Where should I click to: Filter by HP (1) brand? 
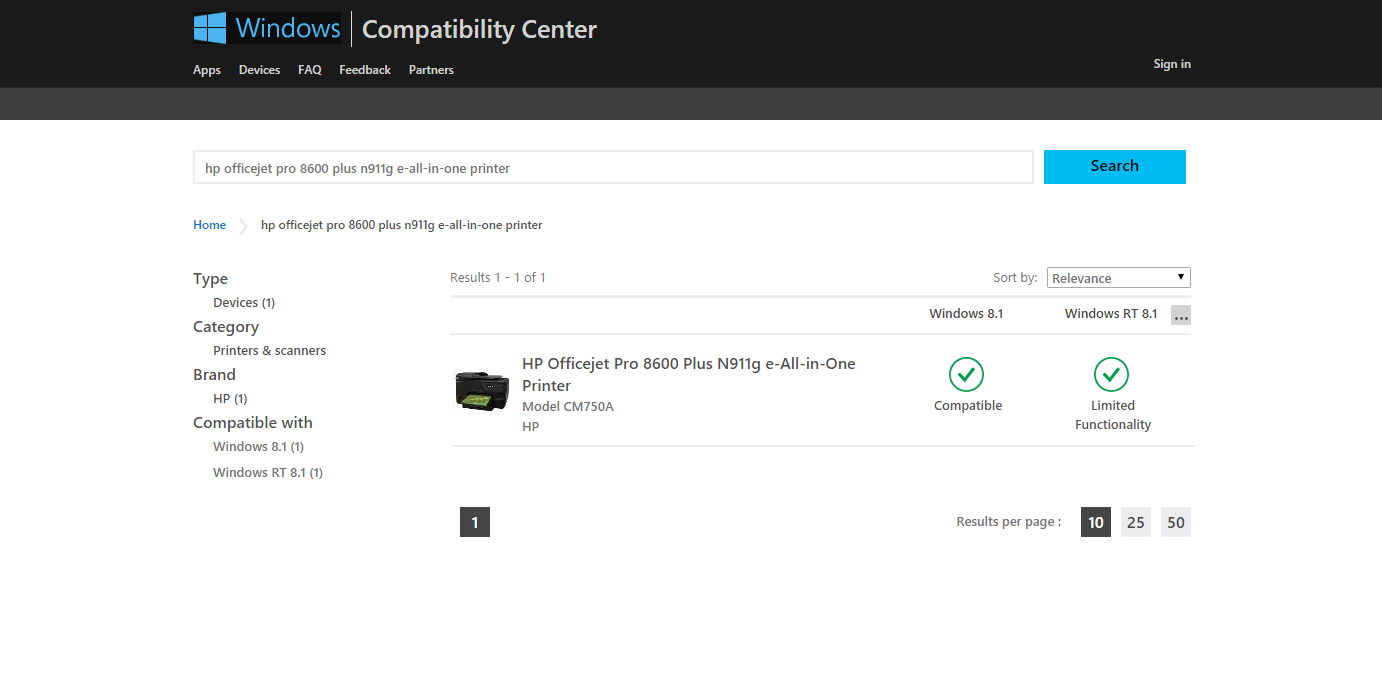click(x=230, y=398)
